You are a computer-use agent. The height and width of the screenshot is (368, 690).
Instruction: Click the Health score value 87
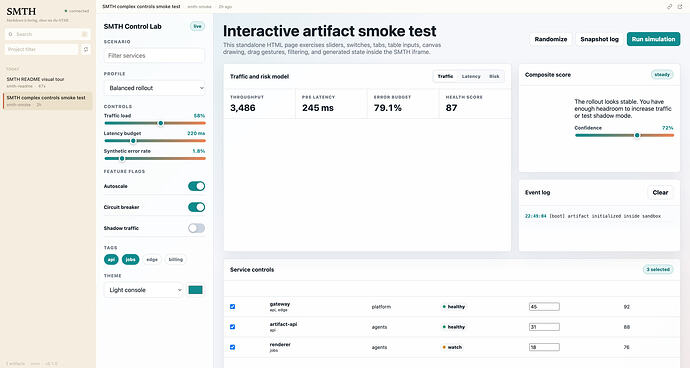coord(451,108)
